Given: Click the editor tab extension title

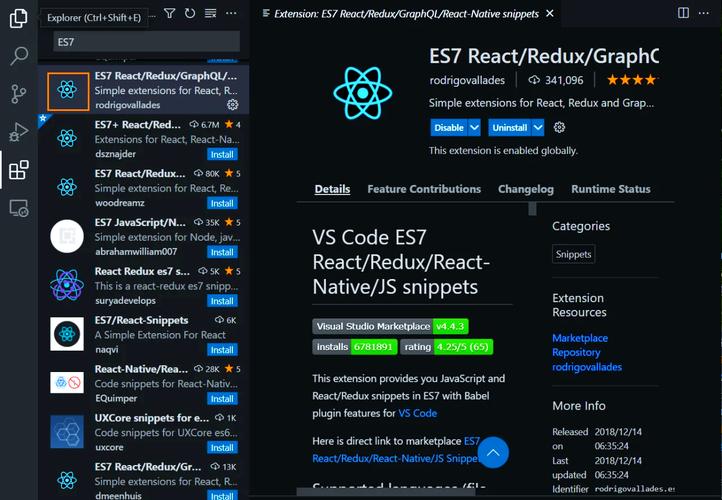Looking at the screenshot, I should coord(406,14).
